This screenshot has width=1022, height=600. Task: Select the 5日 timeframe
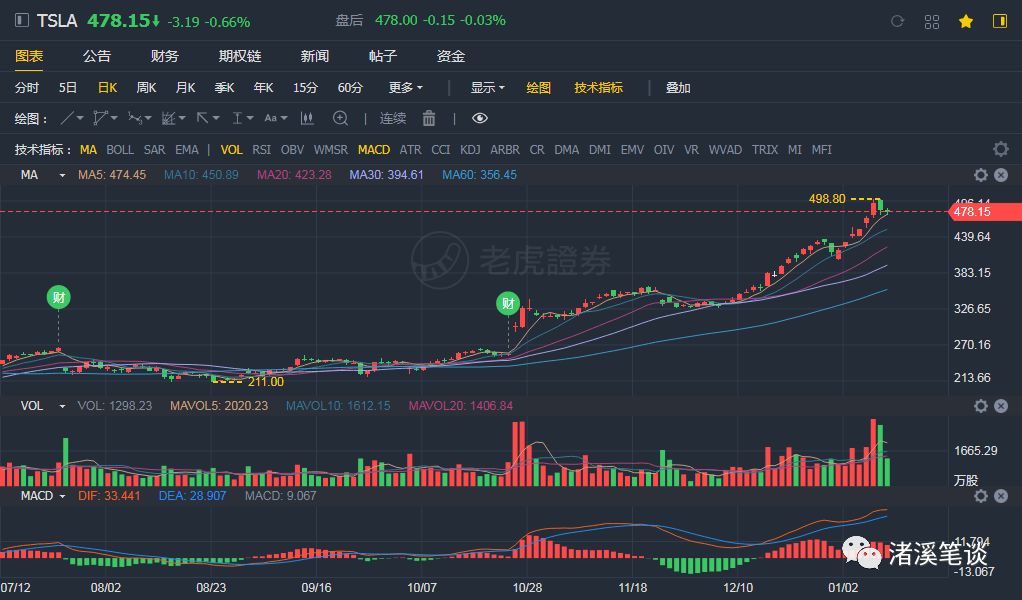click(x=68, y=87)
